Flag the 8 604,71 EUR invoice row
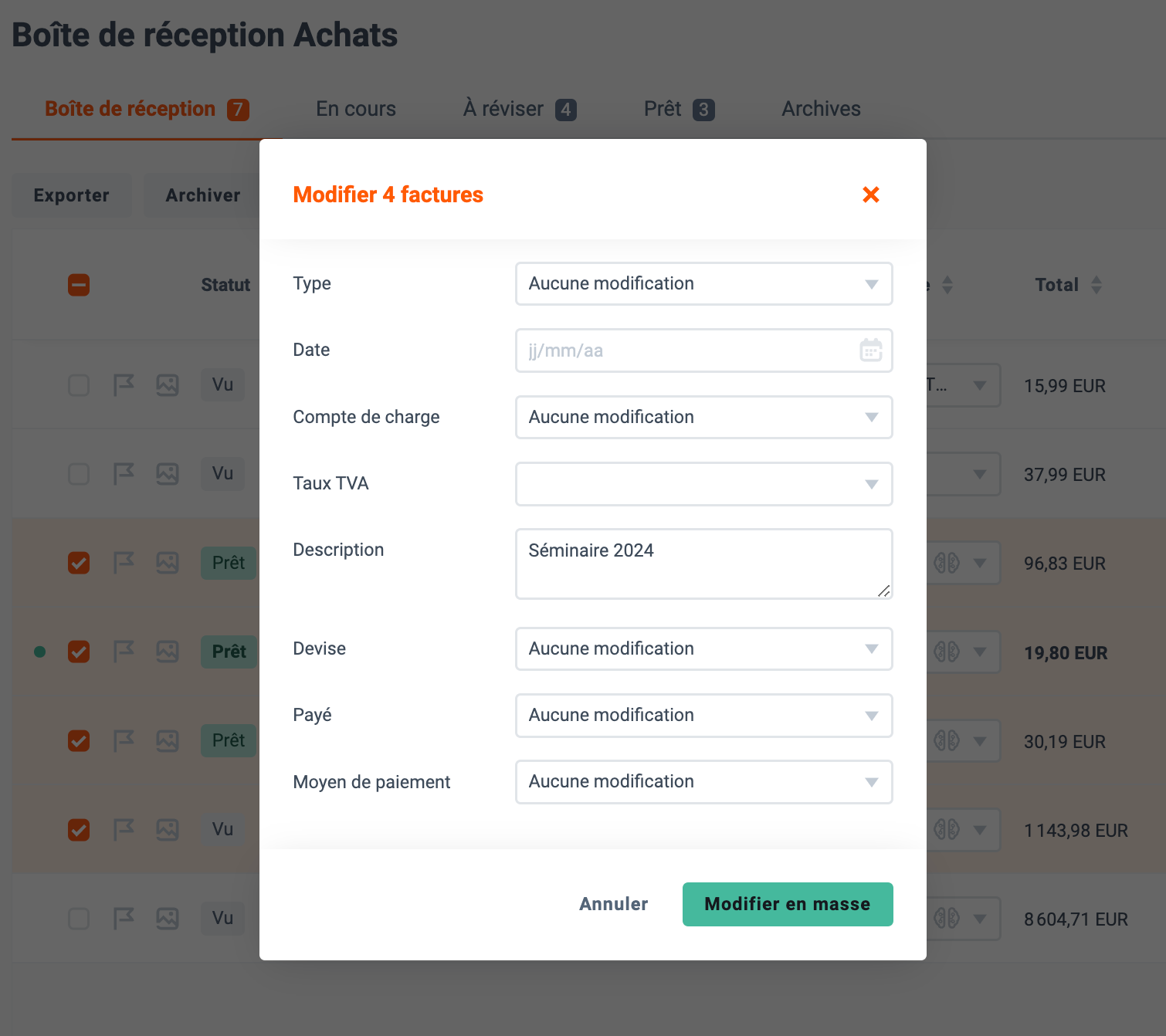The width and height of the screenshot is (1166, 1036). tap(124, 918)
